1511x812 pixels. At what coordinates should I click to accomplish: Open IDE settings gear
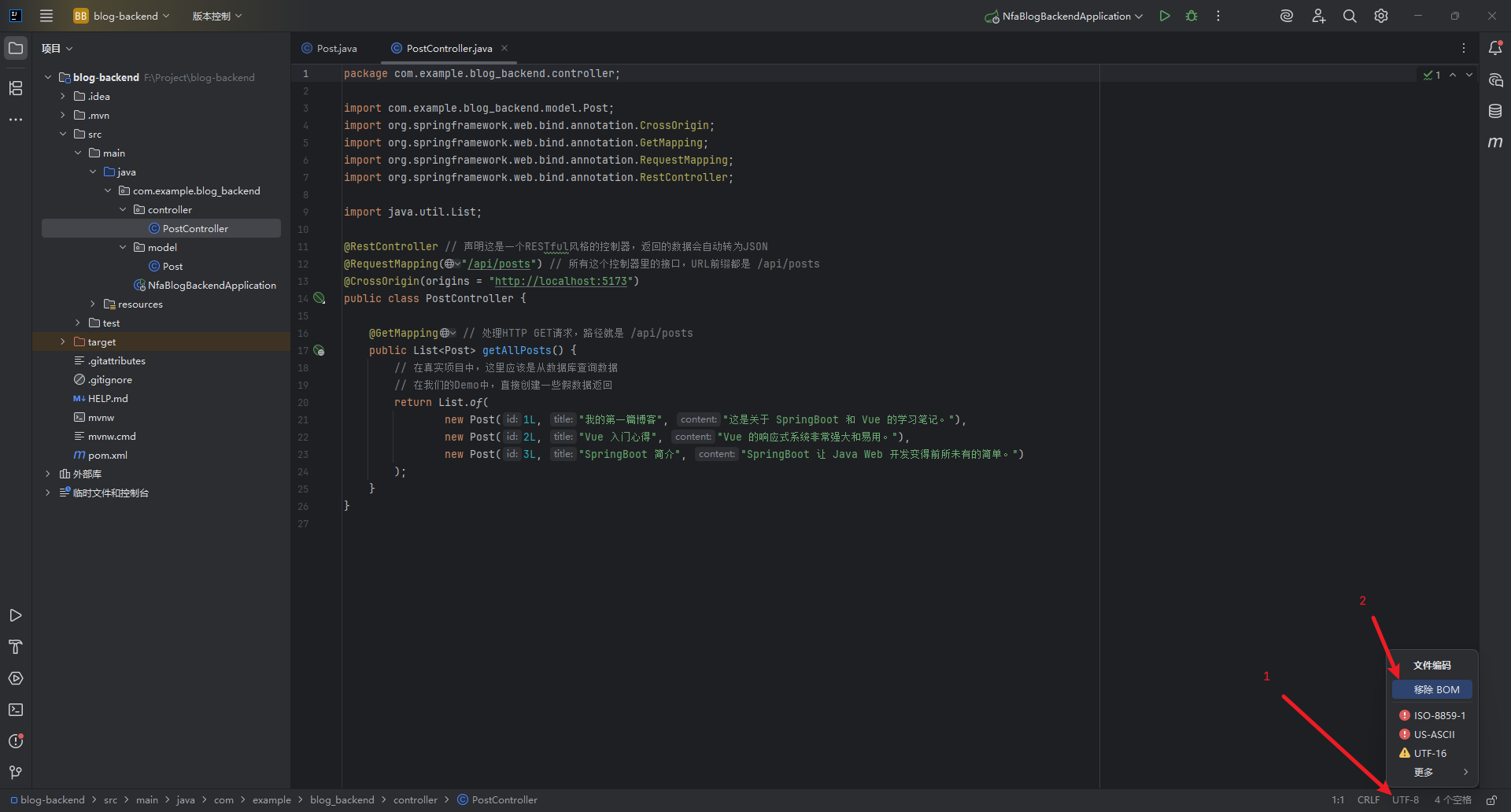tap(1381, 16)
